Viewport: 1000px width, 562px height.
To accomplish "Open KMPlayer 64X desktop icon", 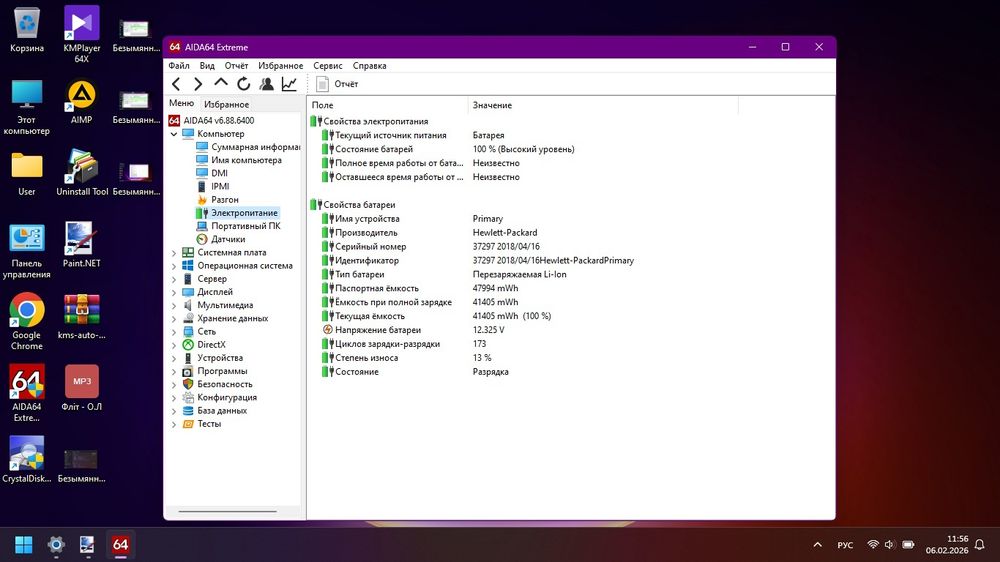I will click(82, 34).
